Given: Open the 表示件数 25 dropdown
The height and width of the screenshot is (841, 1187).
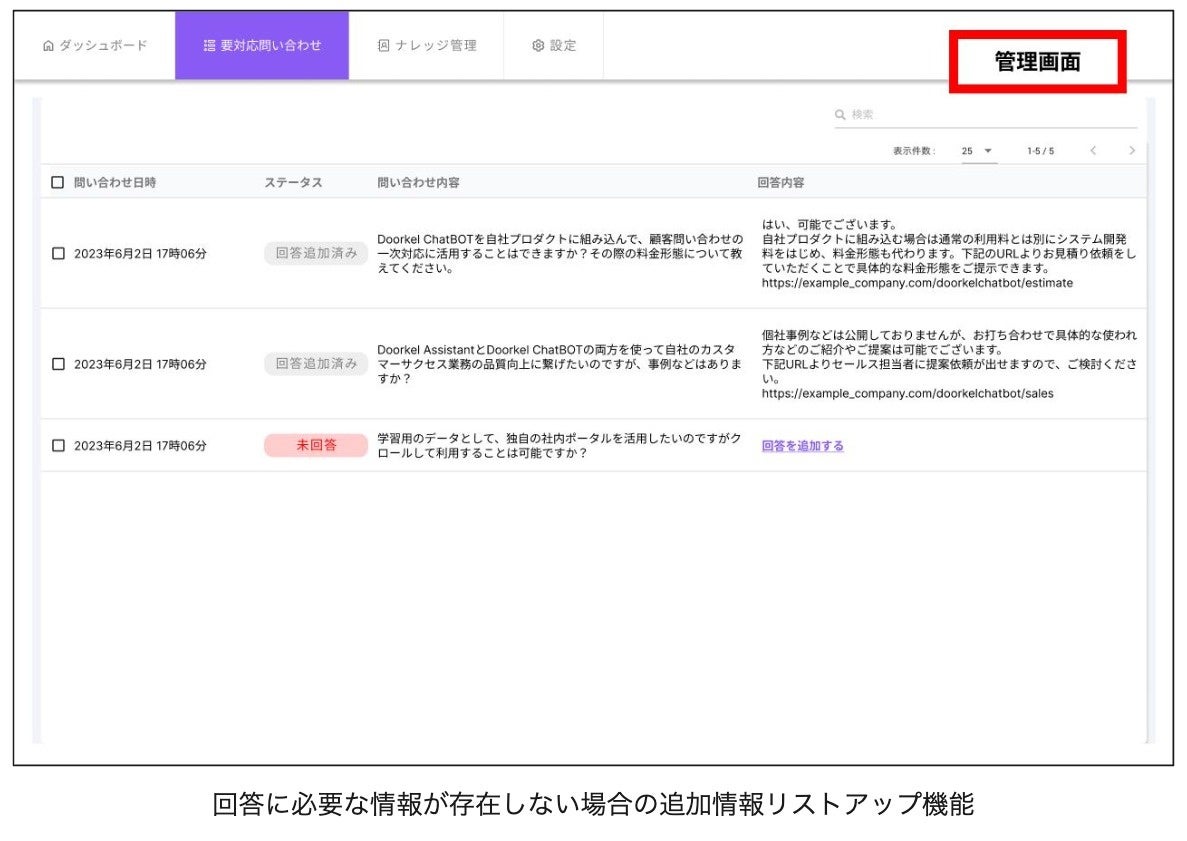Looking at the screenshot, I should point(977,151).
